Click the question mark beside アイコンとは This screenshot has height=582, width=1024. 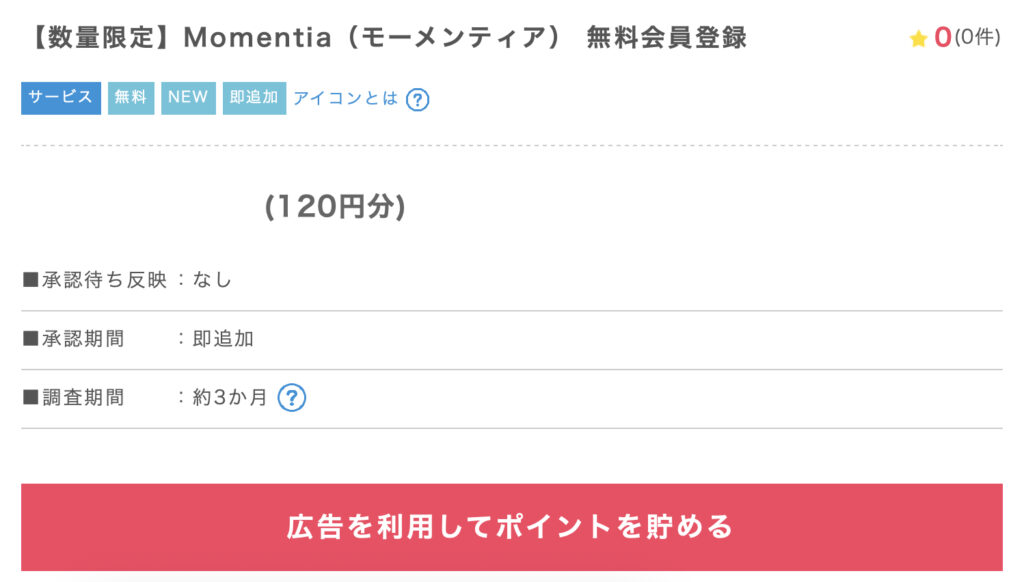(418, 99)
